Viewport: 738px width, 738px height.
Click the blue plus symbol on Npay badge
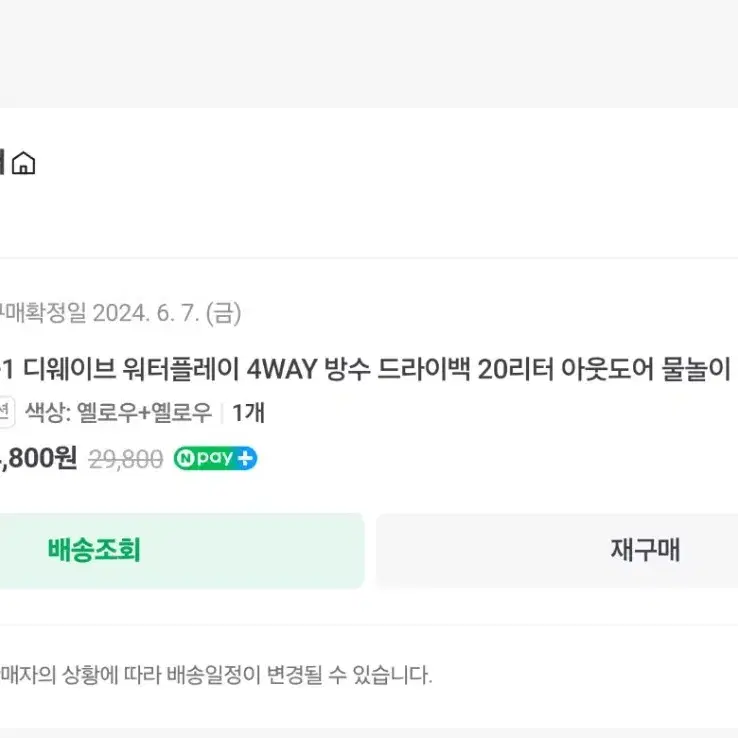[245, 458]
